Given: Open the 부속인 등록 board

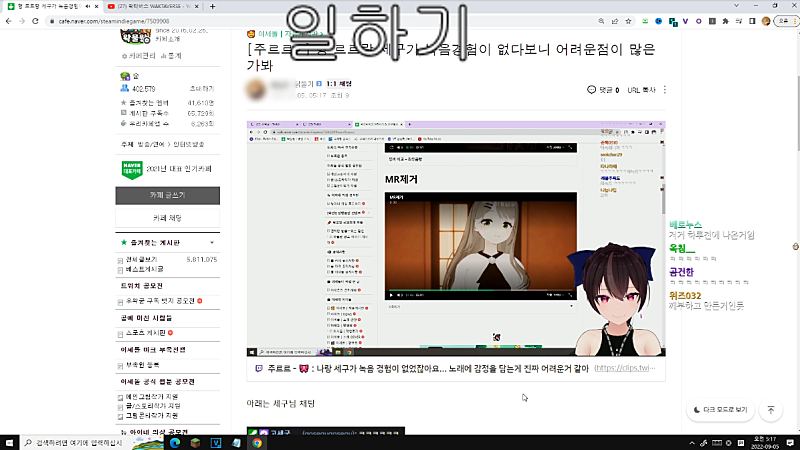Looking at the screenshot, I should tap(142, 365).
